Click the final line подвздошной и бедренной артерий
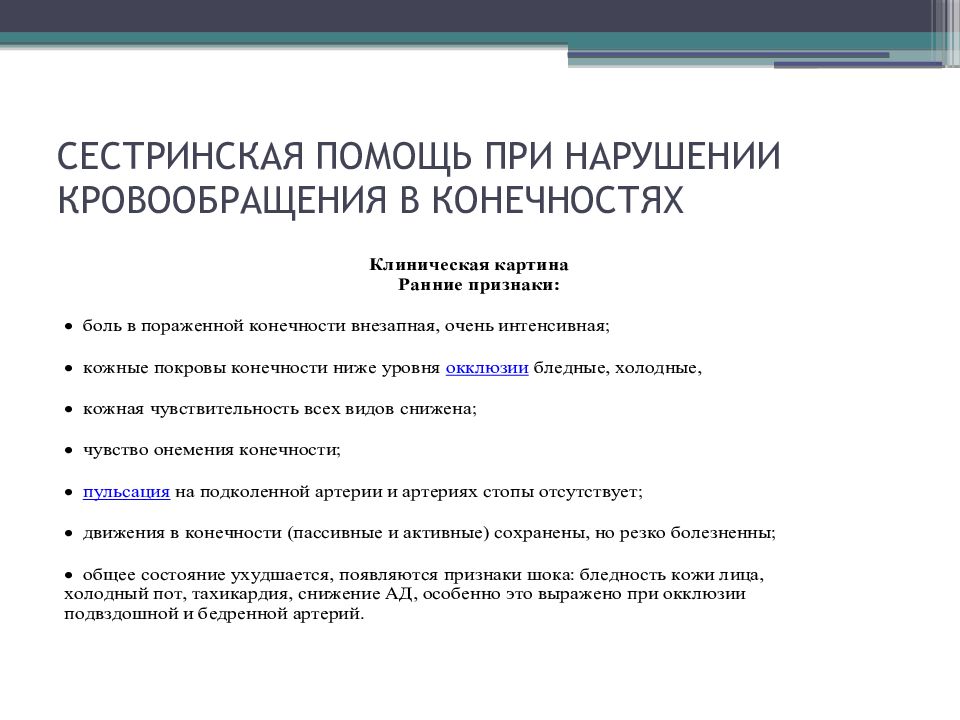The image size is (960, 720). (214, 613)
